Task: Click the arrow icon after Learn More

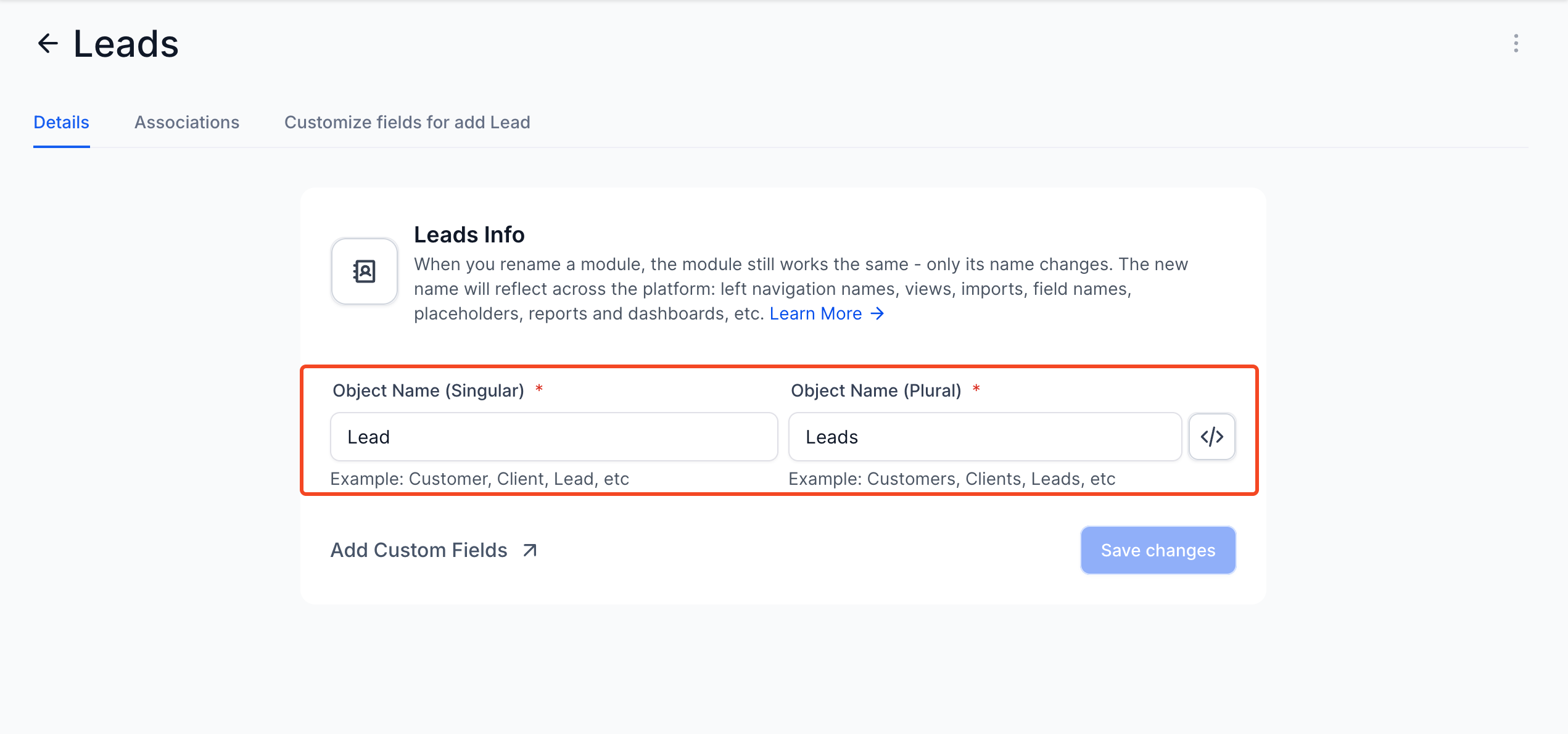Action: point(877,314)
